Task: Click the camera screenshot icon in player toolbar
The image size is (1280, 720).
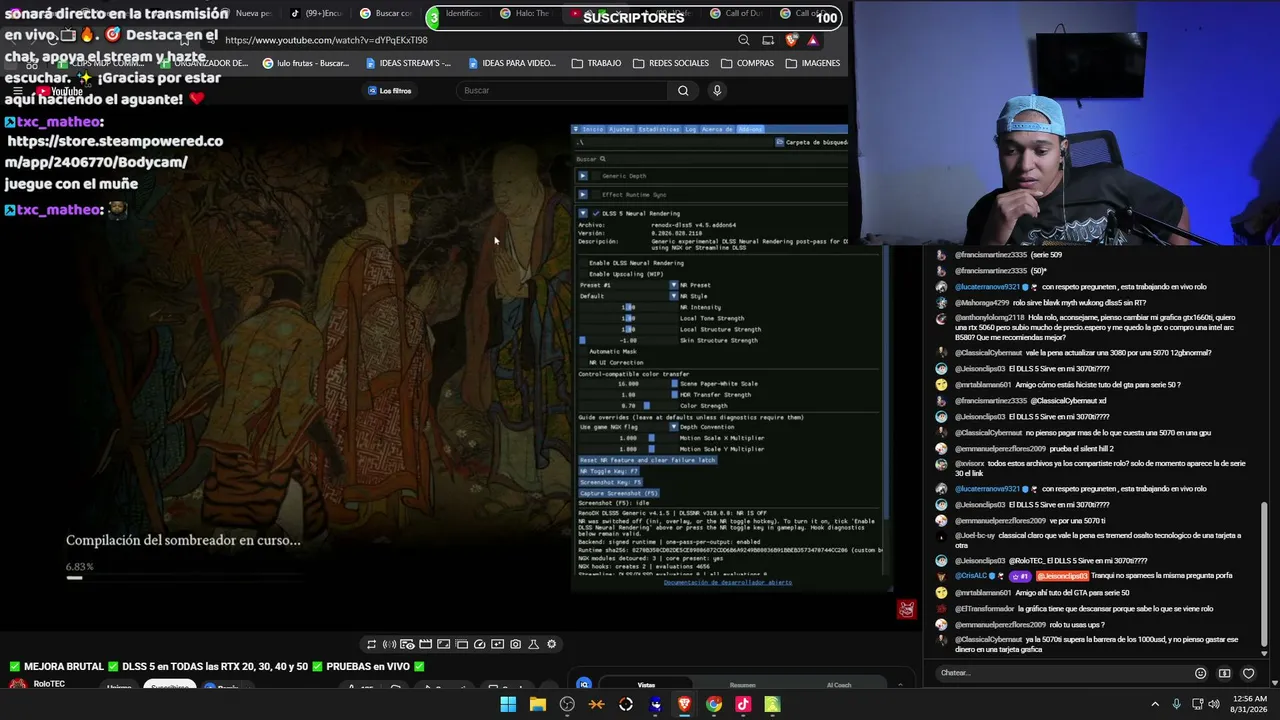Action: 516,645
